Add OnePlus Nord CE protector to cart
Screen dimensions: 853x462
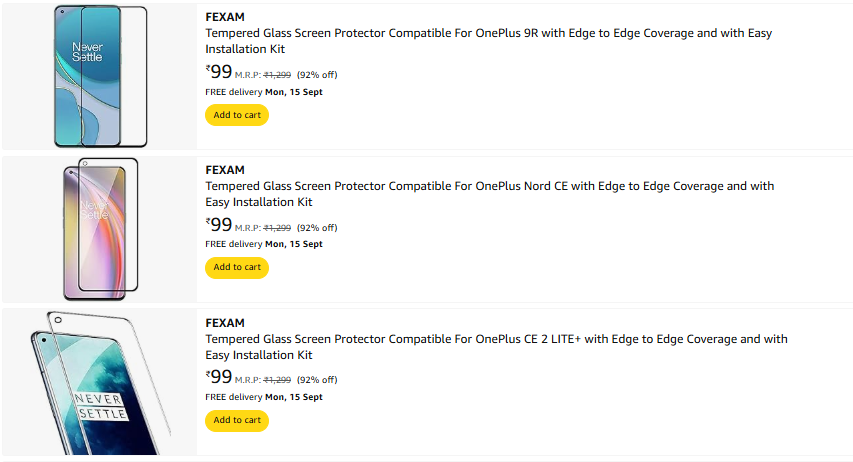[237, 267]
